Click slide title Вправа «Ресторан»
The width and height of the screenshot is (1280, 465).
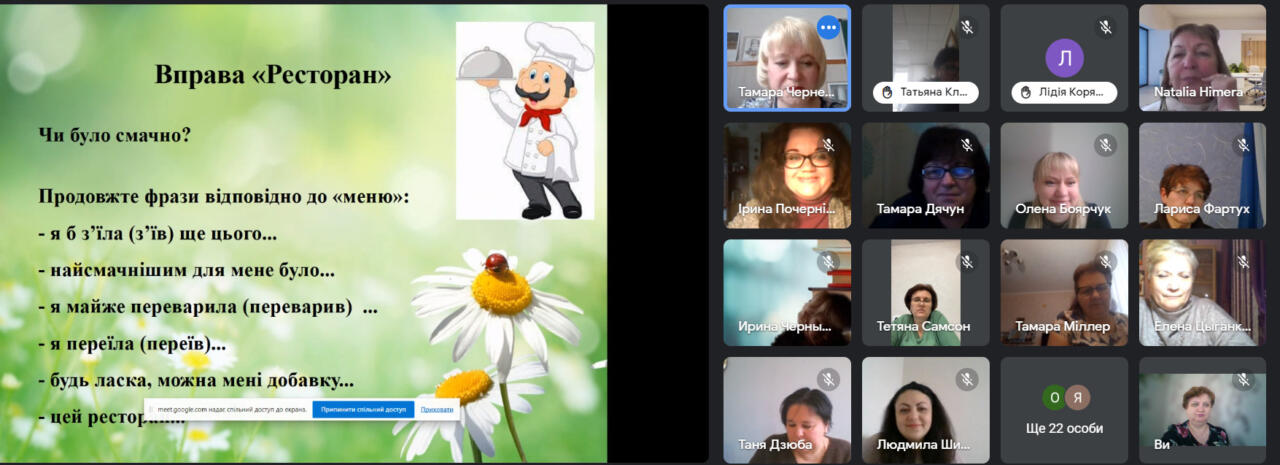coord(272,75)
